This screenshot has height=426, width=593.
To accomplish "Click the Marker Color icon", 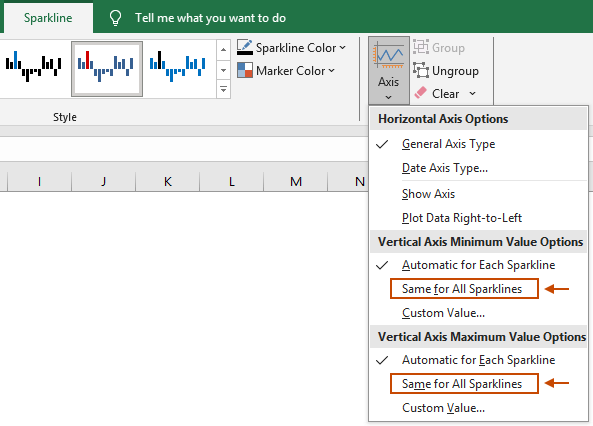I will pyautogui.click(x=245, y=70).
